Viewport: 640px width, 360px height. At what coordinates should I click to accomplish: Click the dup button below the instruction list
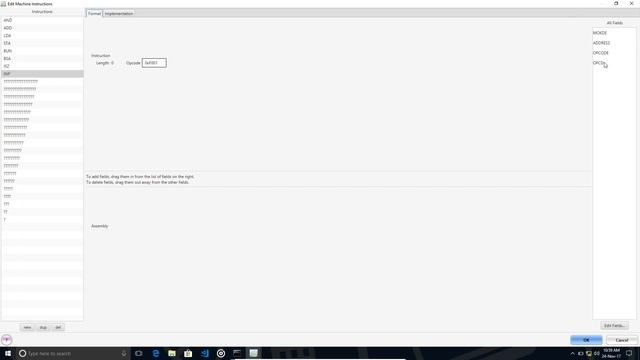click(x=43, y=327)
